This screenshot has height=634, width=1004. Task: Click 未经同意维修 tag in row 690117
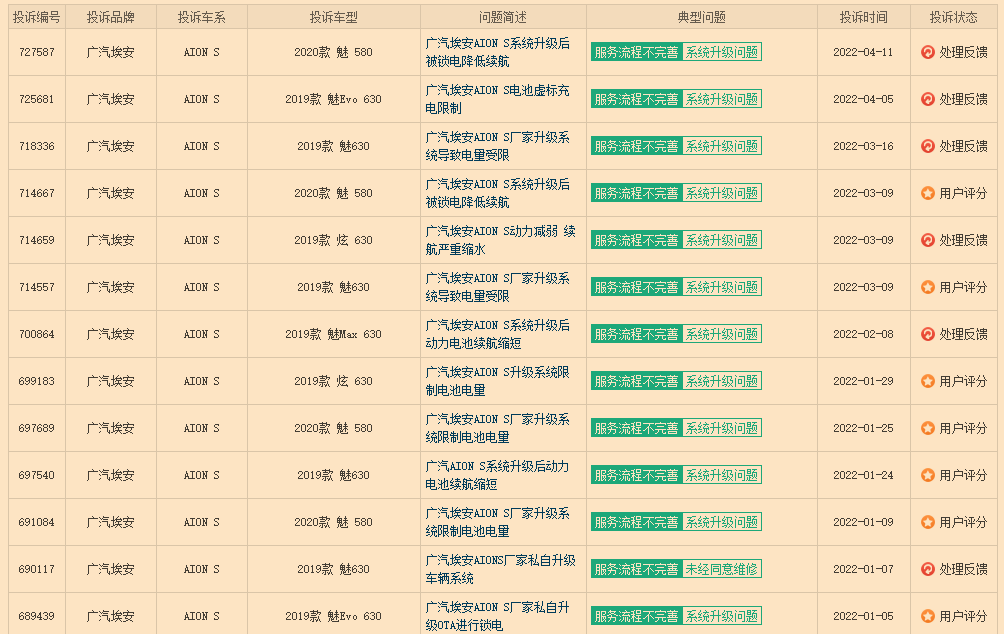(722, 569)
